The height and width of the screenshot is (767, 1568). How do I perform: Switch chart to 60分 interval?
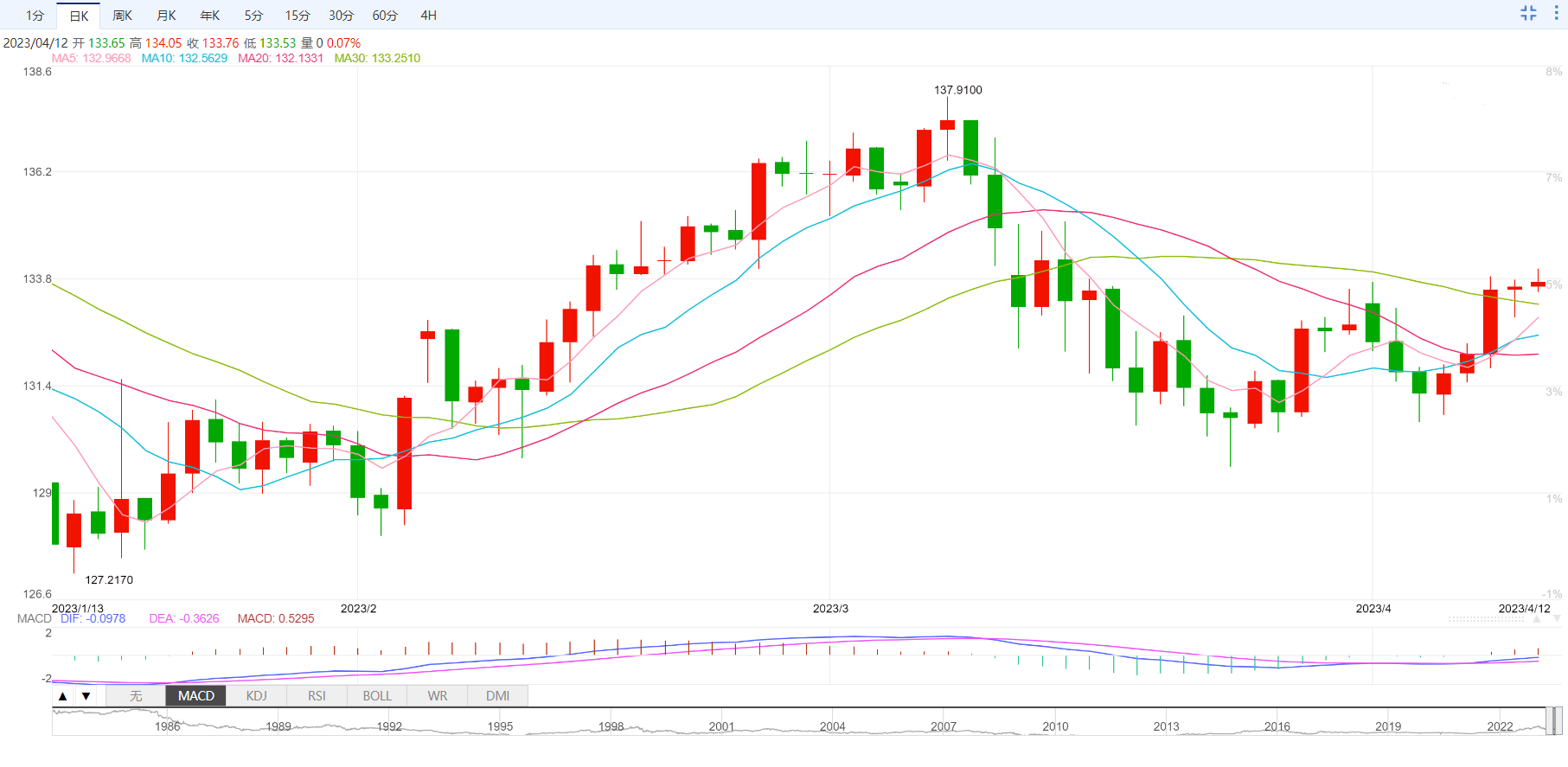pyautogui.click(x=385, y=16)
